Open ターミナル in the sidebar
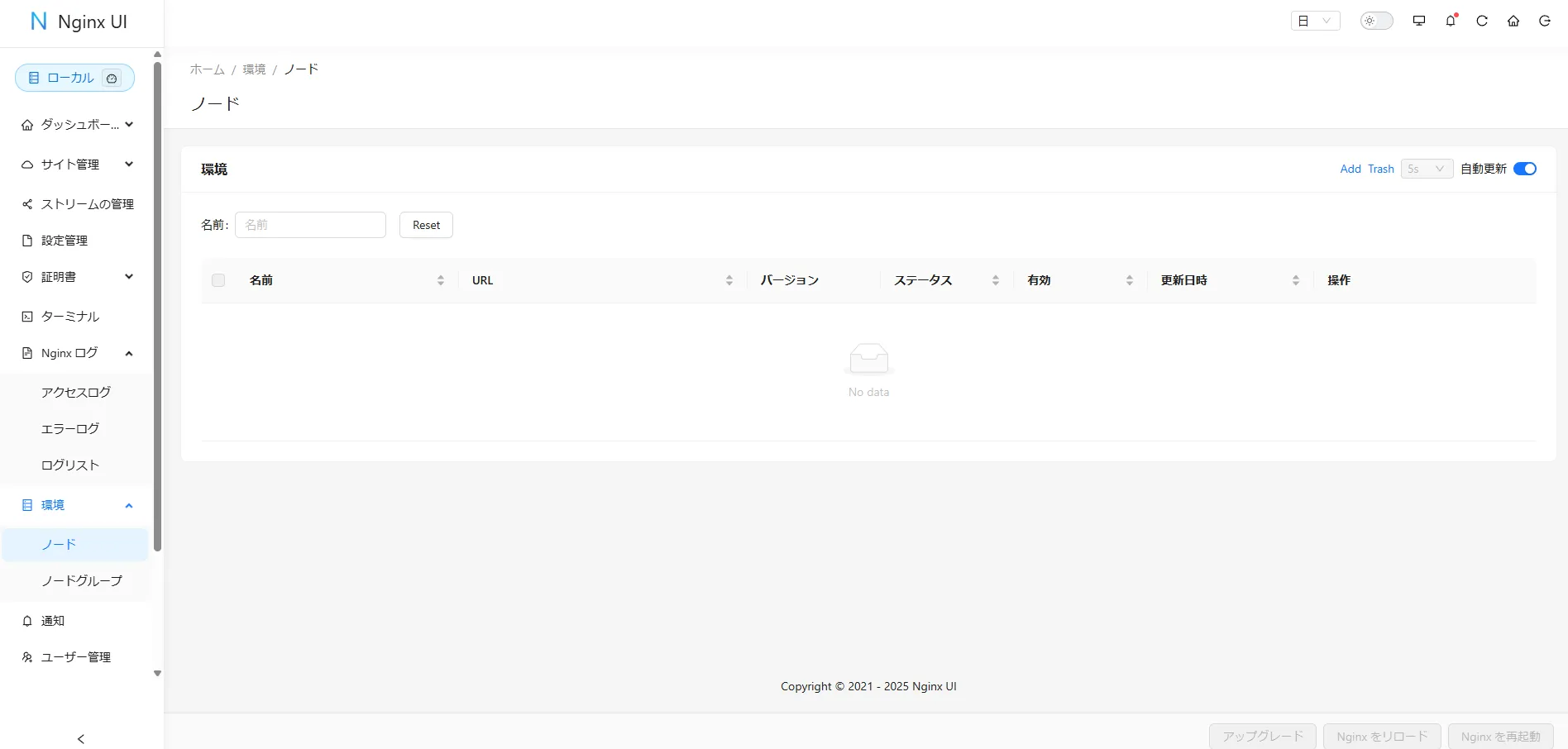 [77, 317]
